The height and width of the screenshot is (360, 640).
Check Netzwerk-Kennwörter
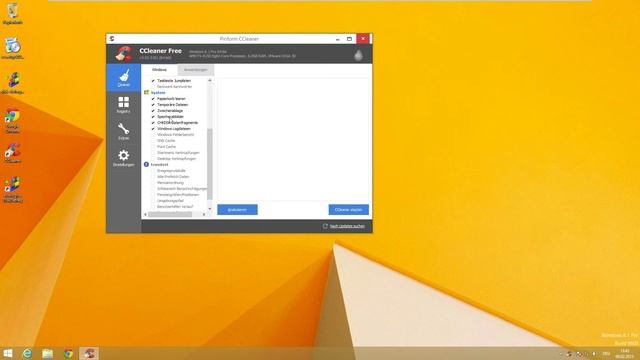[x=153, y=87]
